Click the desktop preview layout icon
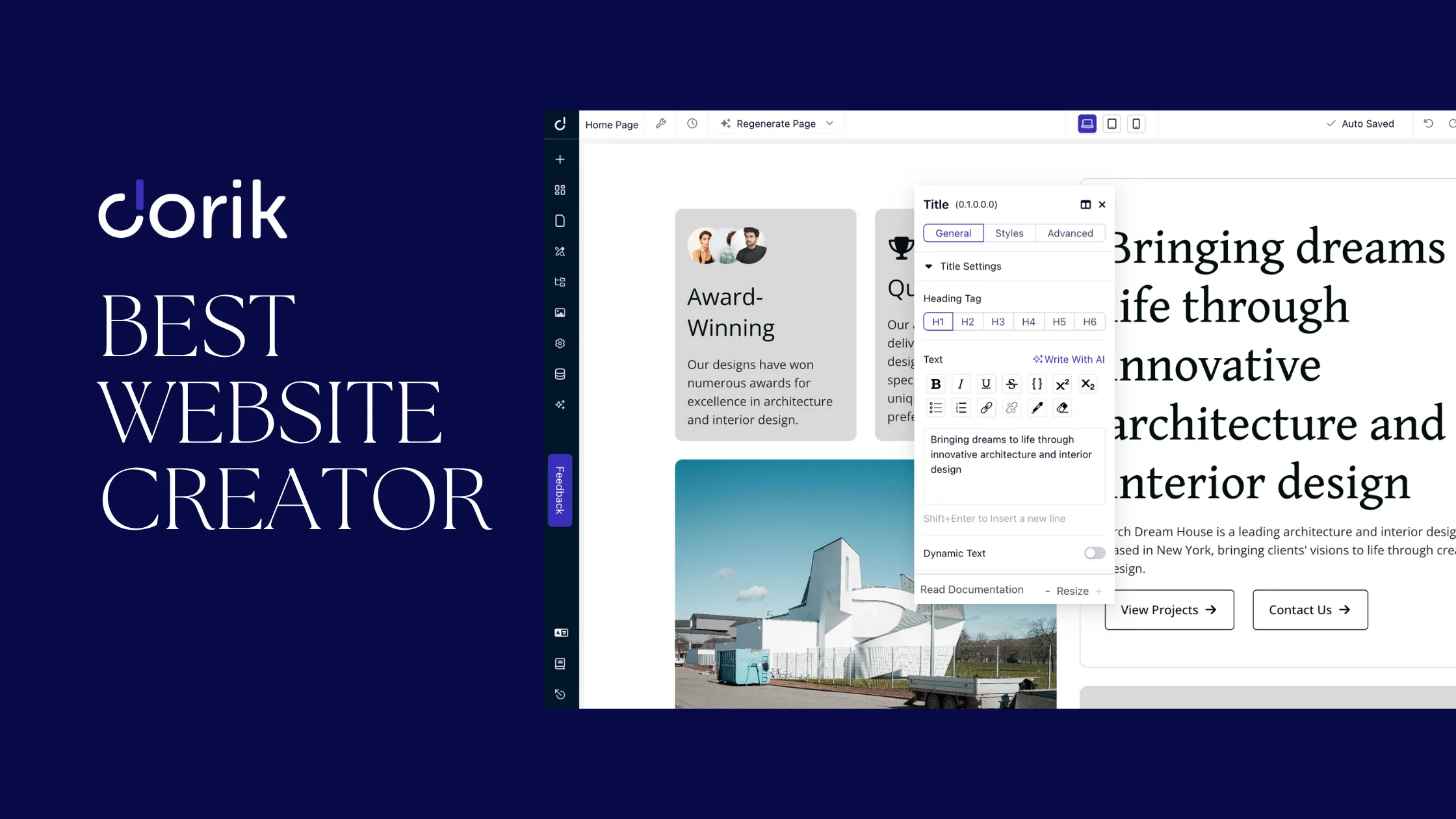1456x819 pixels. point(1087,123)
